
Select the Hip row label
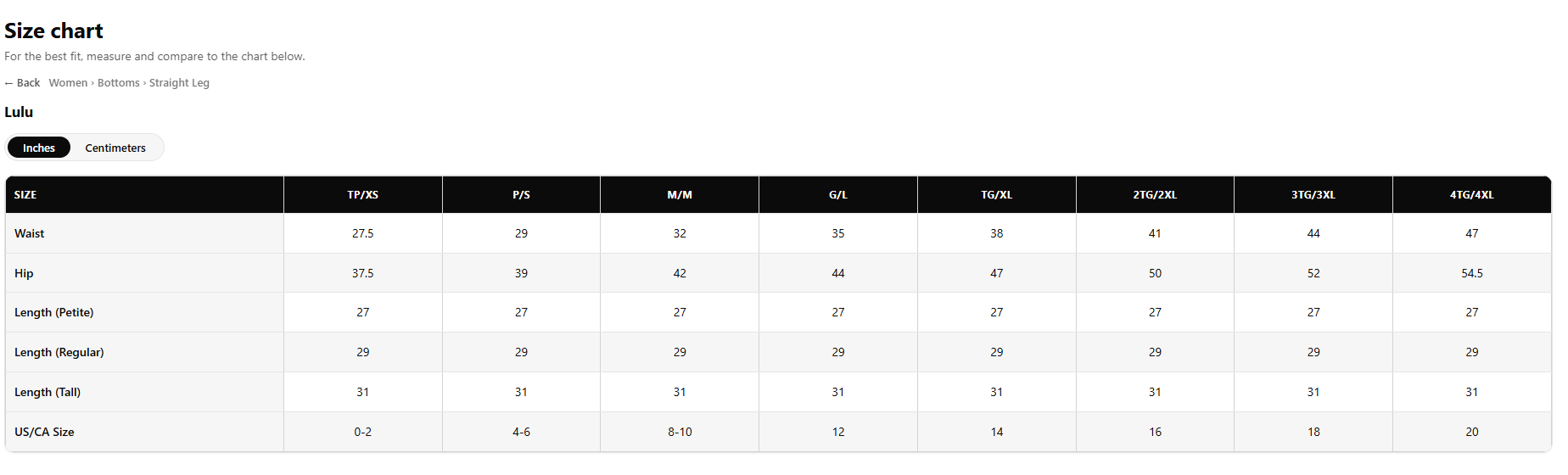point(24,273)
